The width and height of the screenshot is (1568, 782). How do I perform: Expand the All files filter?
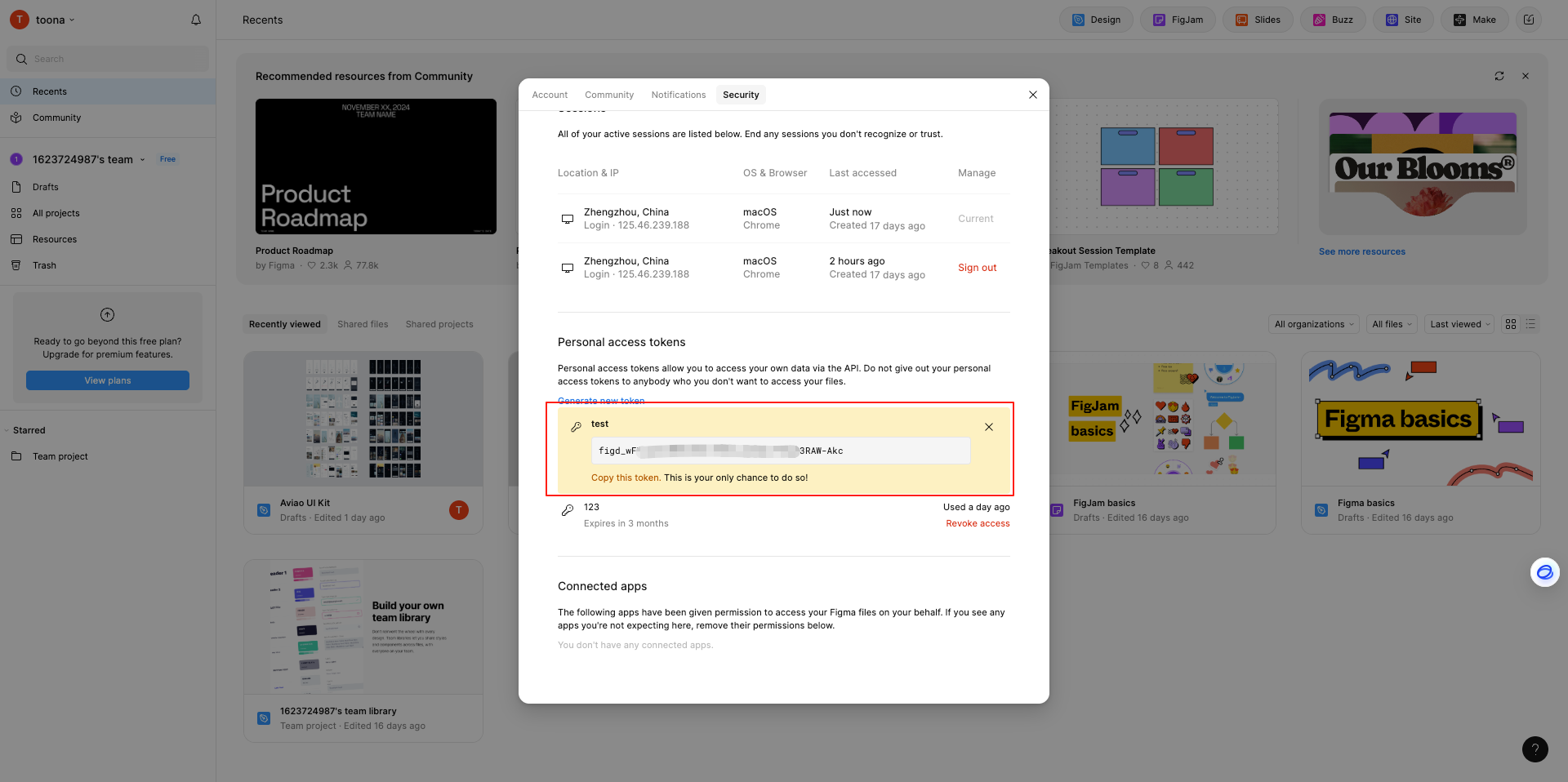click(1392, 324)
